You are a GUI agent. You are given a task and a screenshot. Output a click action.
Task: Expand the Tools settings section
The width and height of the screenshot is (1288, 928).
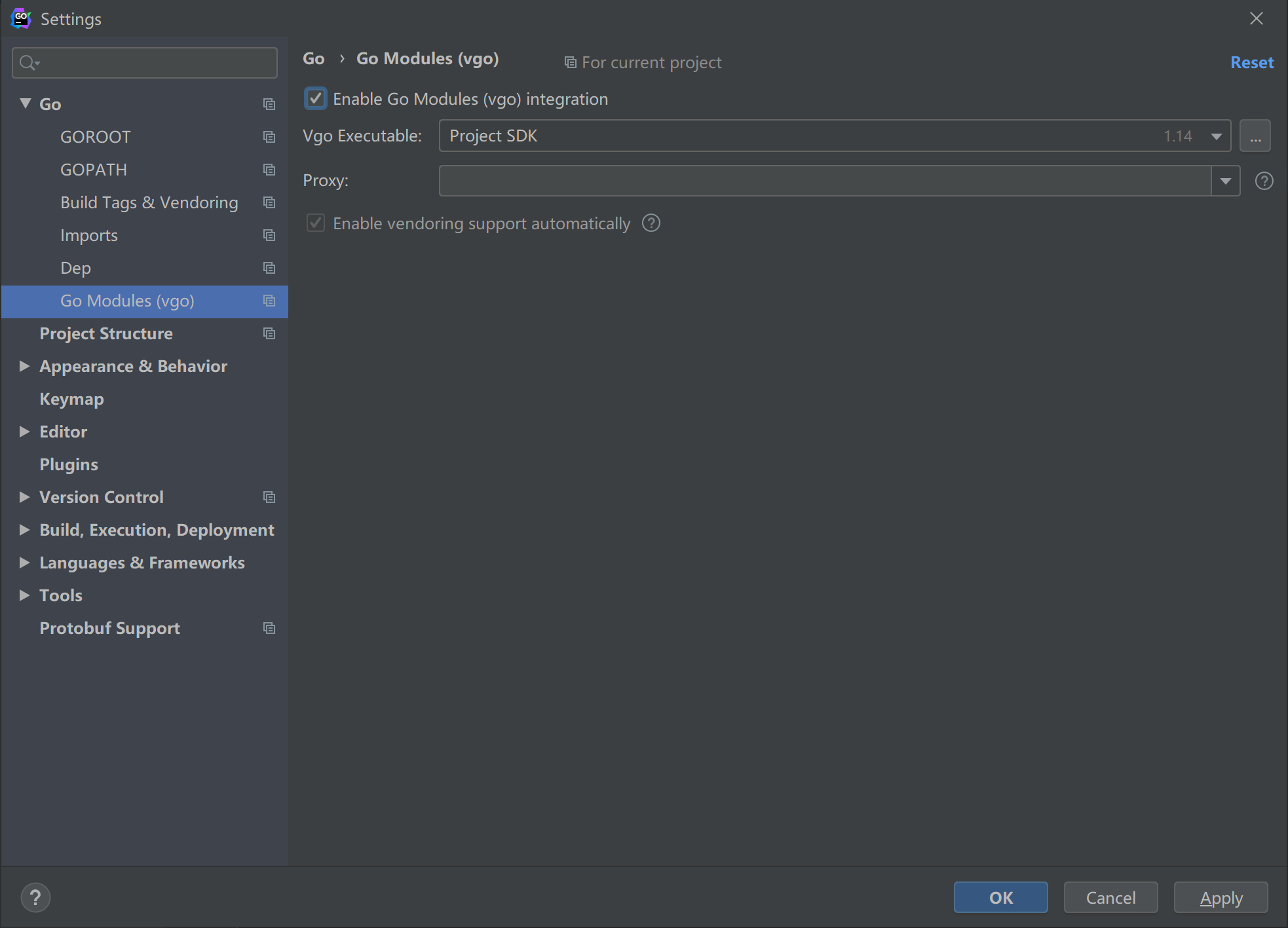25,595
